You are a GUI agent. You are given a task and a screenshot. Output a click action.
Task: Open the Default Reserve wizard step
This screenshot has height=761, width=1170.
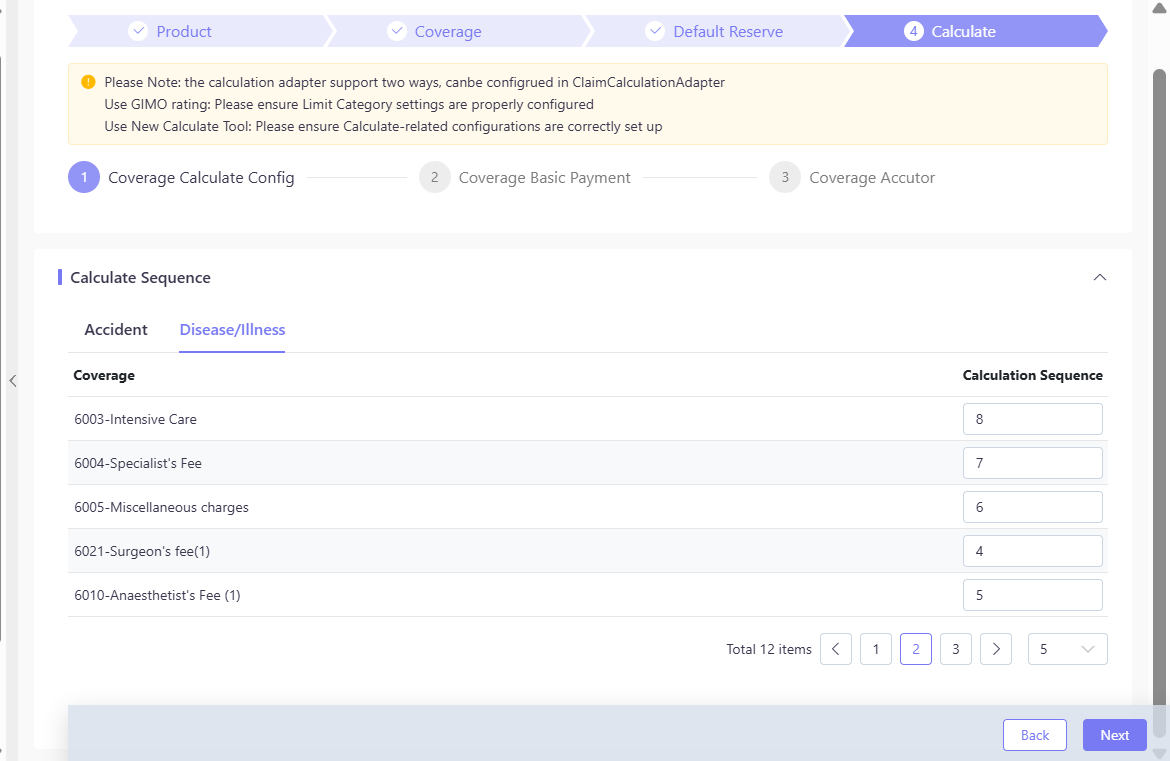click(x=715, y=31)
